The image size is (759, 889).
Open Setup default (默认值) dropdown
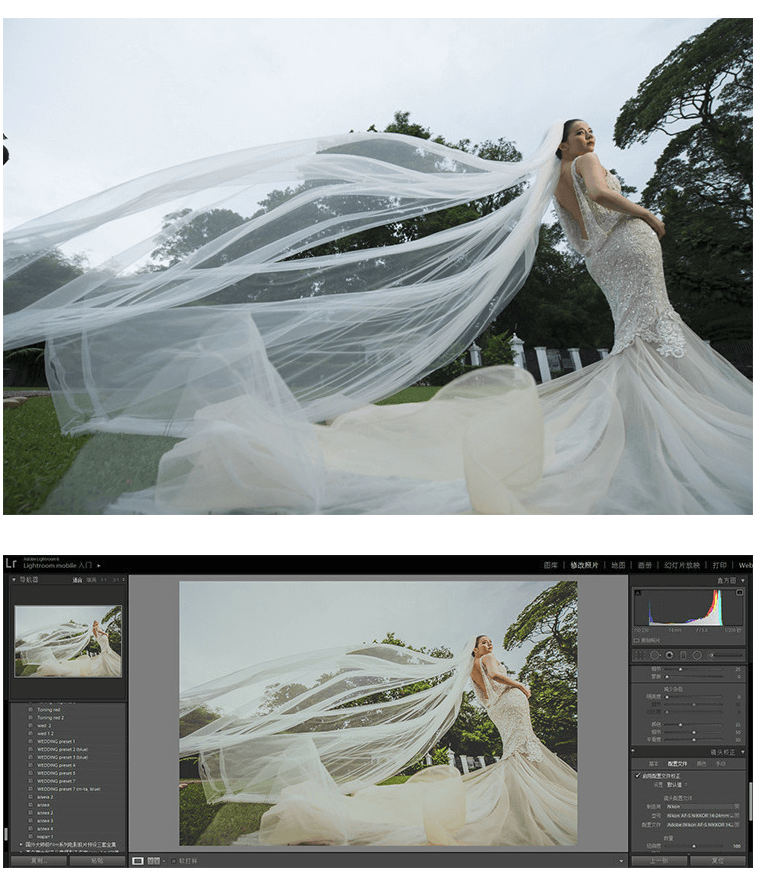676,785
